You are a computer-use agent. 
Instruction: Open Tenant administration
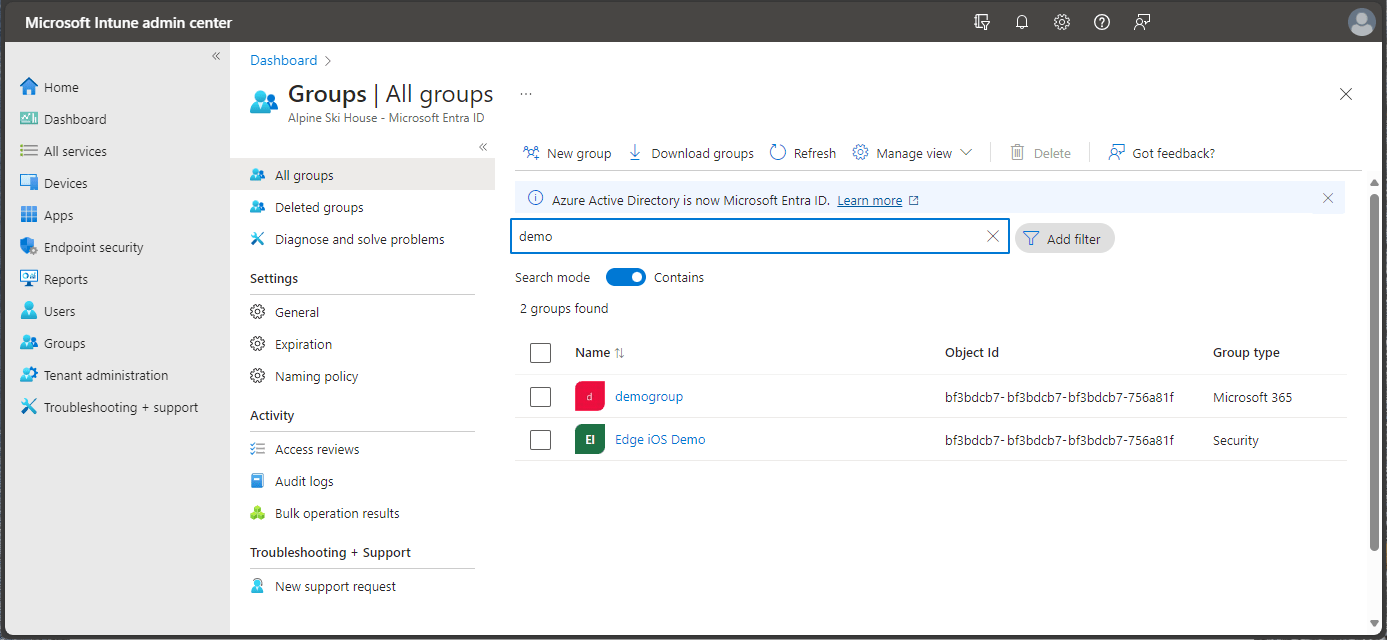(105, 374)
